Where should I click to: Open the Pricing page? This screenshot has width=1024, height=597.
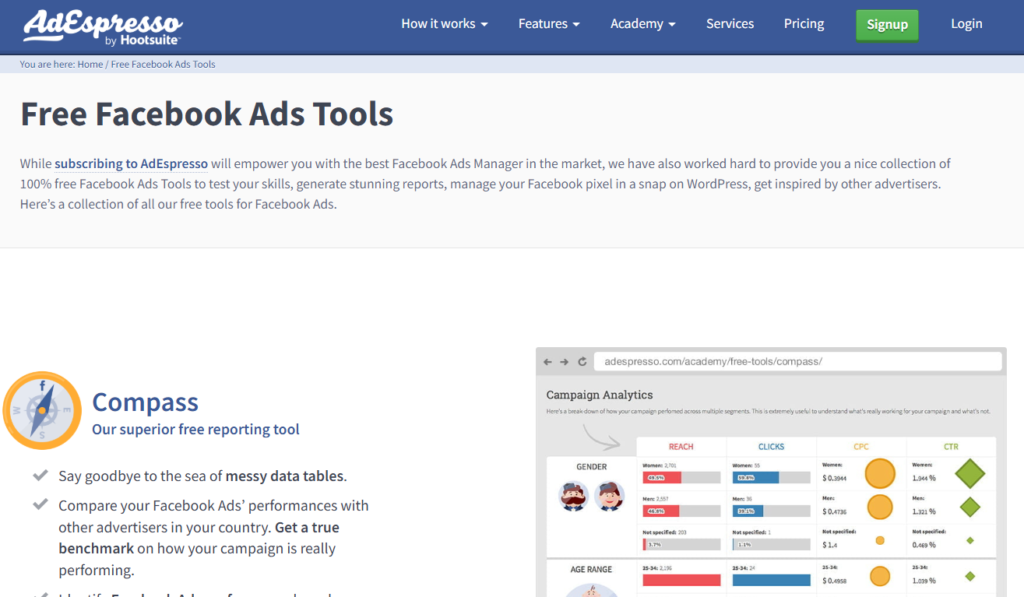click(804, 24)
